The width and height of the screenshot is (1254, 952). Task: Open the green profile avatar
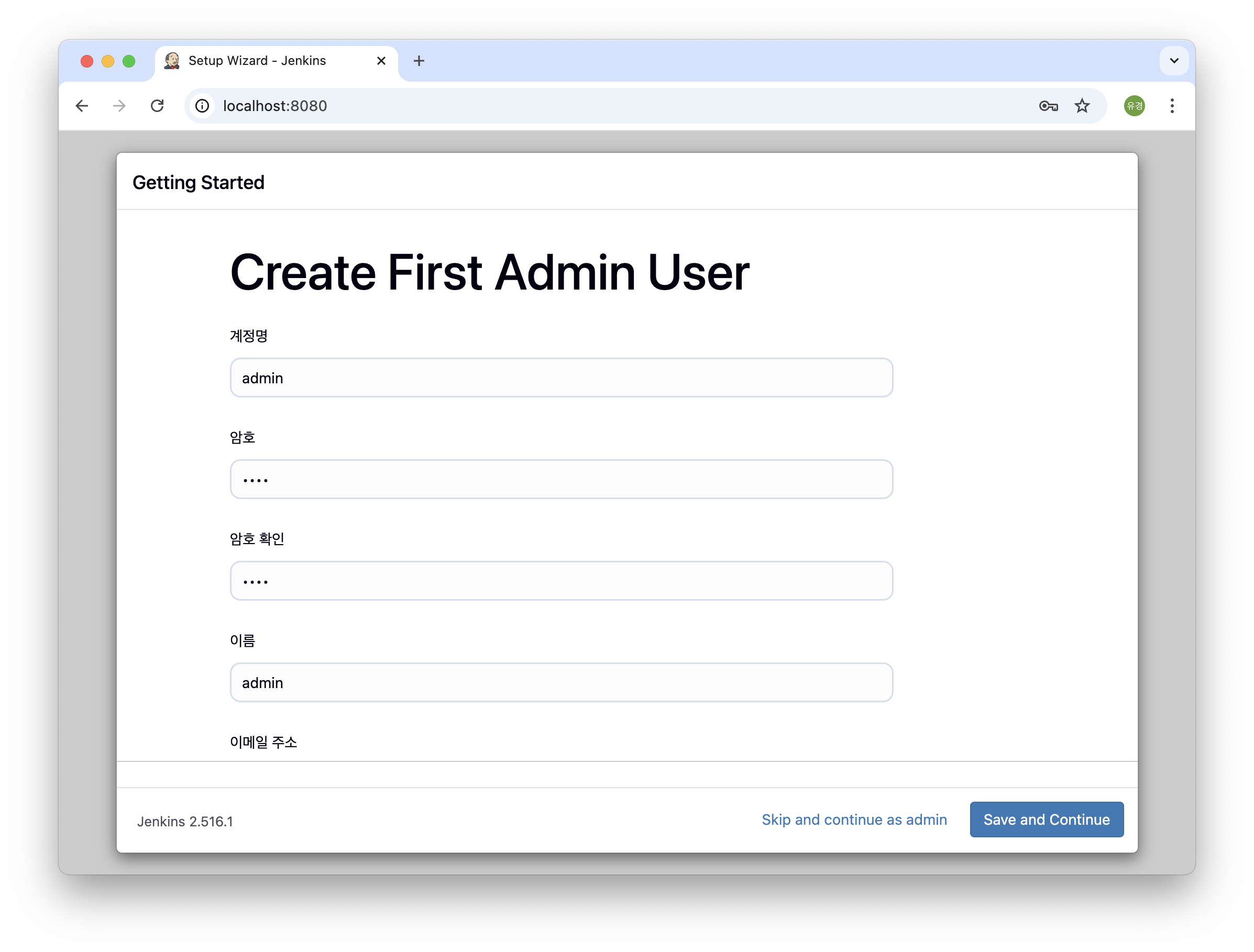(x=1134, y=106)
